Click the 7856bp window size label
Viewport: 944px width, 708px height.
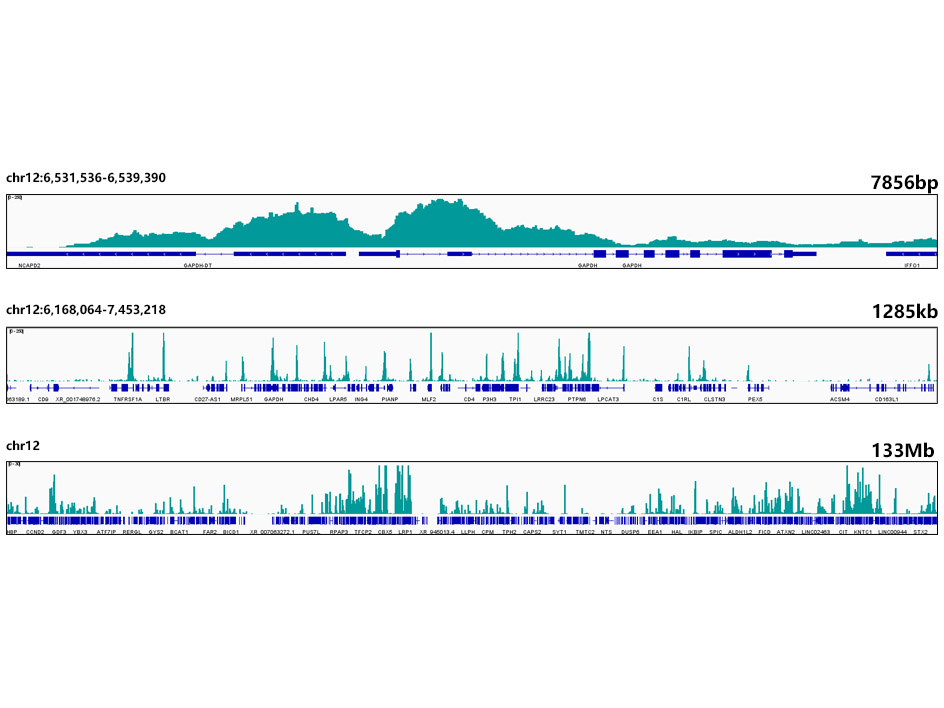(904, 181)
